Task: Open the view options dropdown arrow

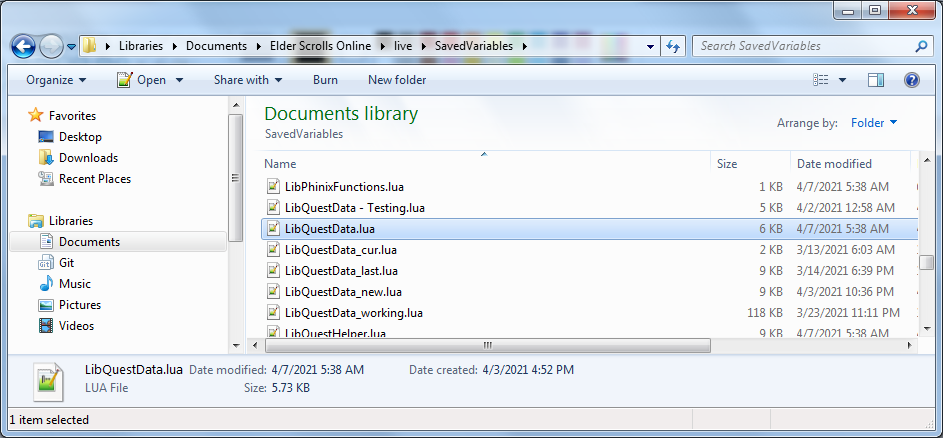Action: (842, 80)
